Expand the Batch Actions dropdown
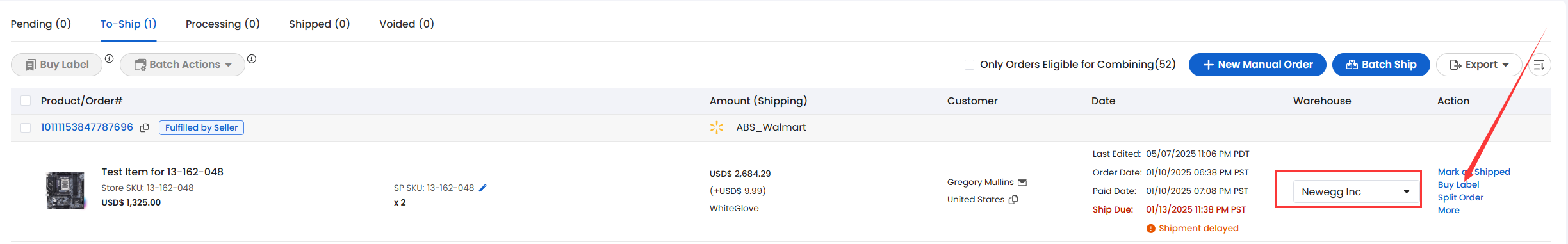 (183, 65)
